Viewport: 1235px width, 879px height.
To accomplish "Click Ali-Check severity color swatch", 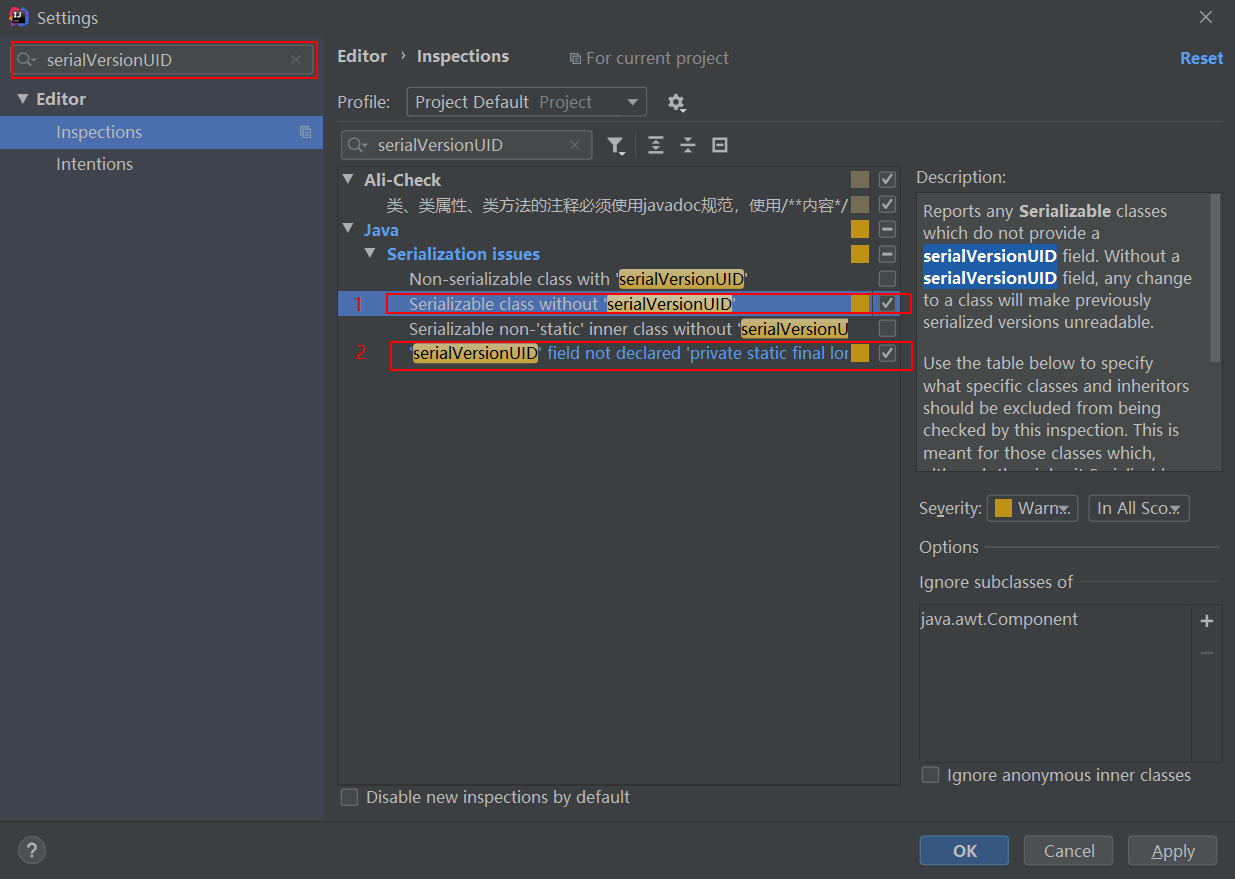I will point(860,180).
